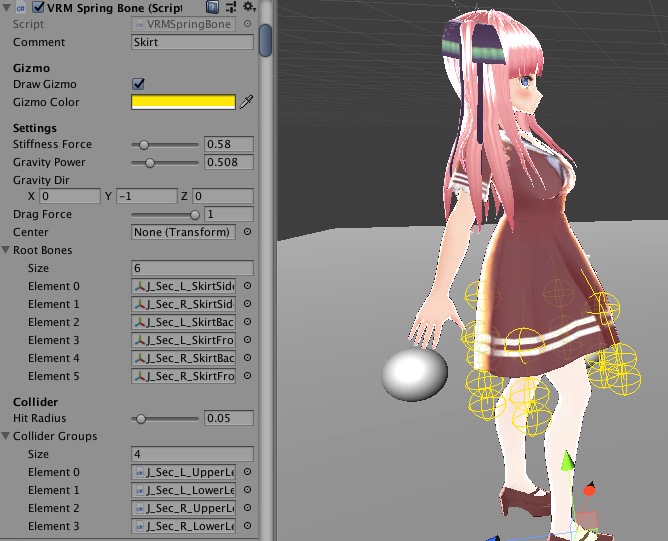Click the VRMSpringBone script field
Image resolution: width=668 pixels, height=541 pixels.
coord(183,24)
